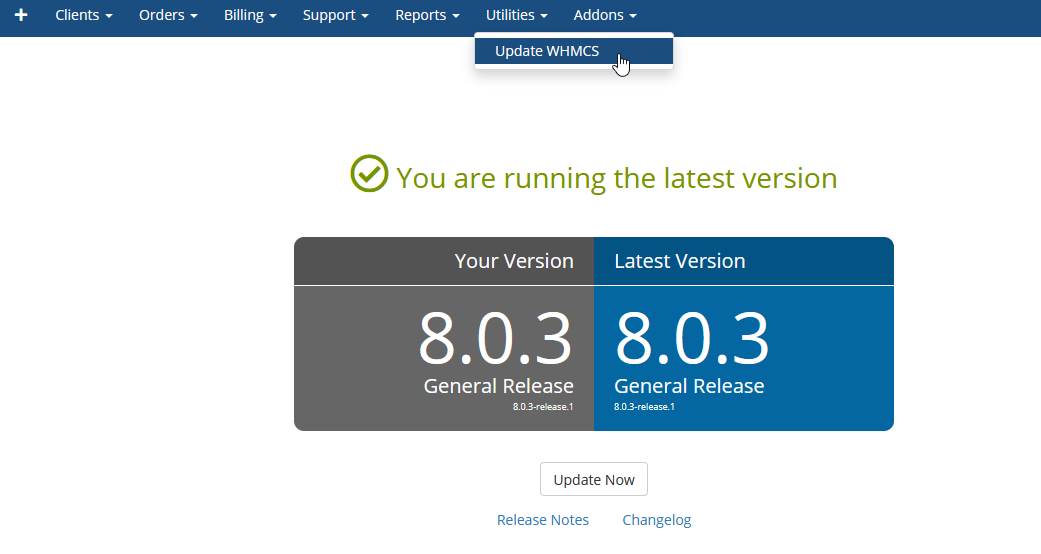Expand the Addons menu
Viewport: 1041px width, 554px height.
pos(605,15)
